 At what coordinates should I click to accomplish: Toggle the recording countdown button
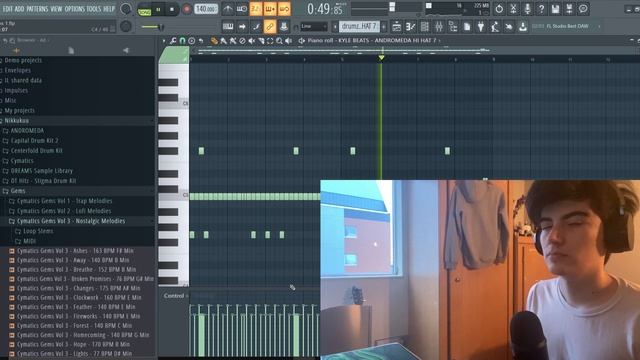[x=256, y=9]
